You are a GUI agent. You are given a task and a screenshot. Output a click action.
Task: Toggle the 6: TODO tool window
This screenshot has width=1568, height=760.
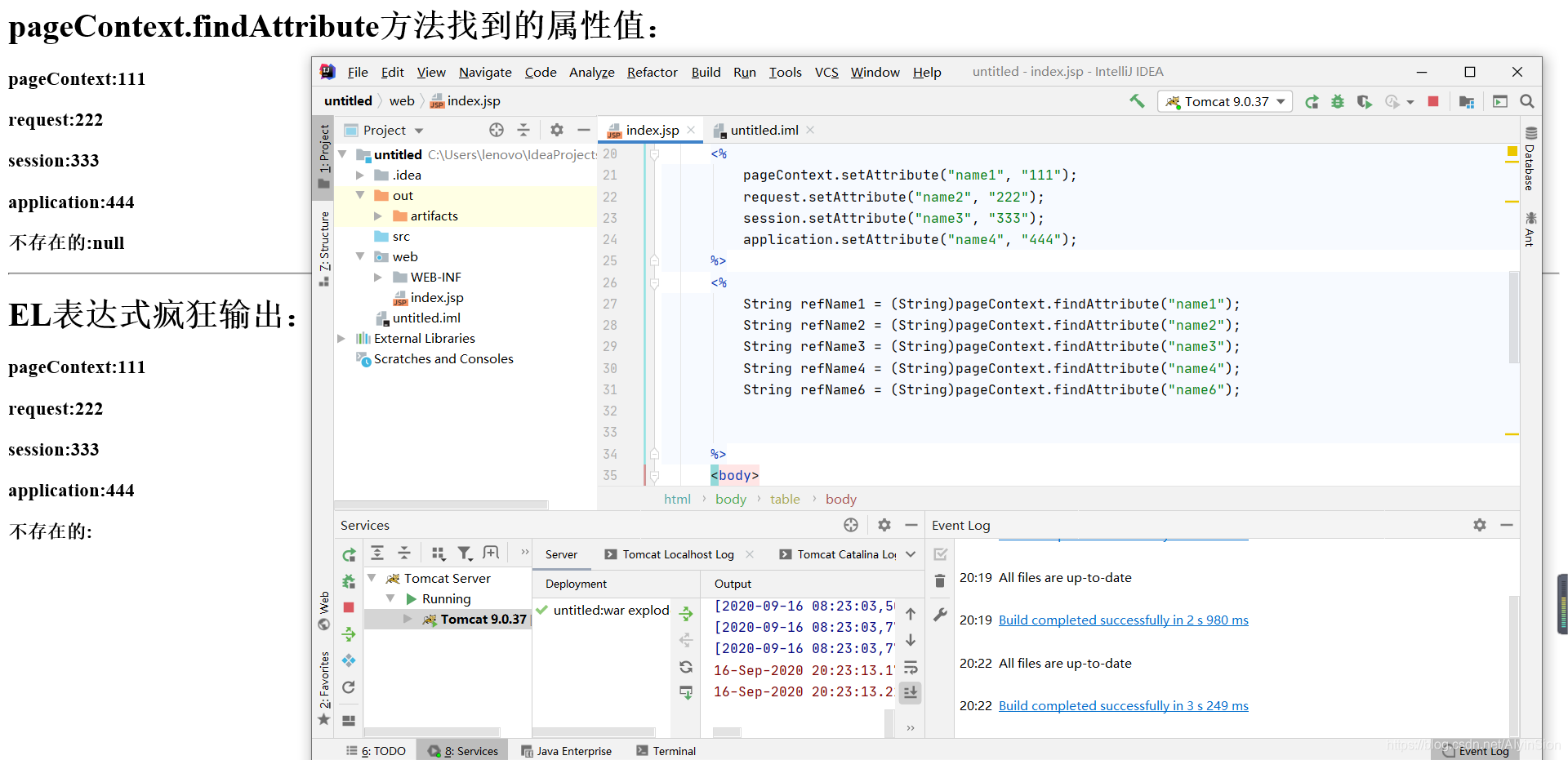point(376,751)
